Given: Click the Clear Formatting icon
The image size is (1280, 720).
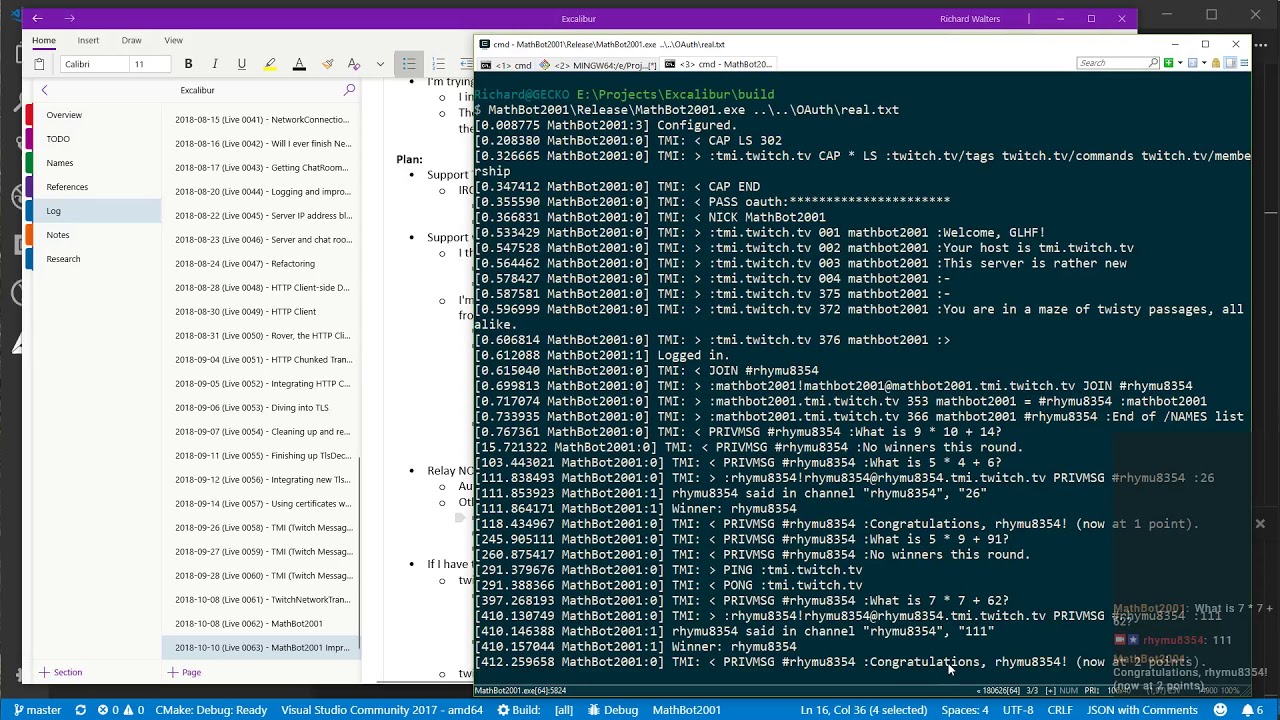Looking at the screenshot, I should (353, 64).
